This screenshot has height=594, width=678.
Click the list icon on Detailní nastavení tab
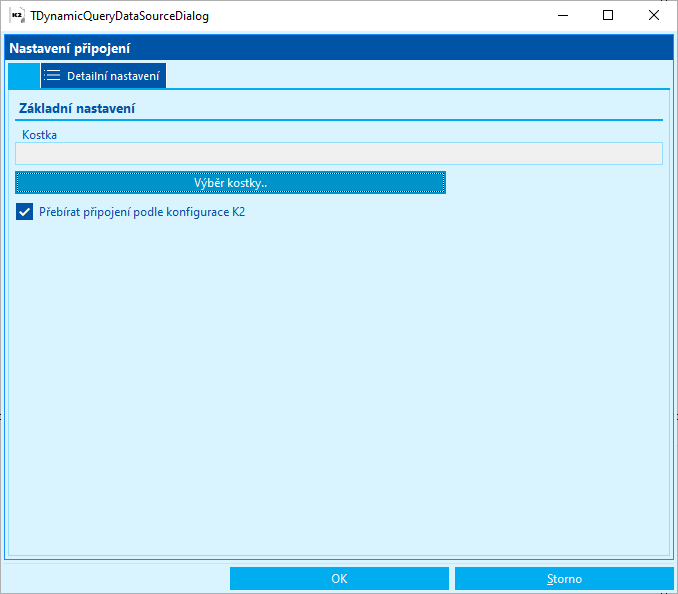52,76
